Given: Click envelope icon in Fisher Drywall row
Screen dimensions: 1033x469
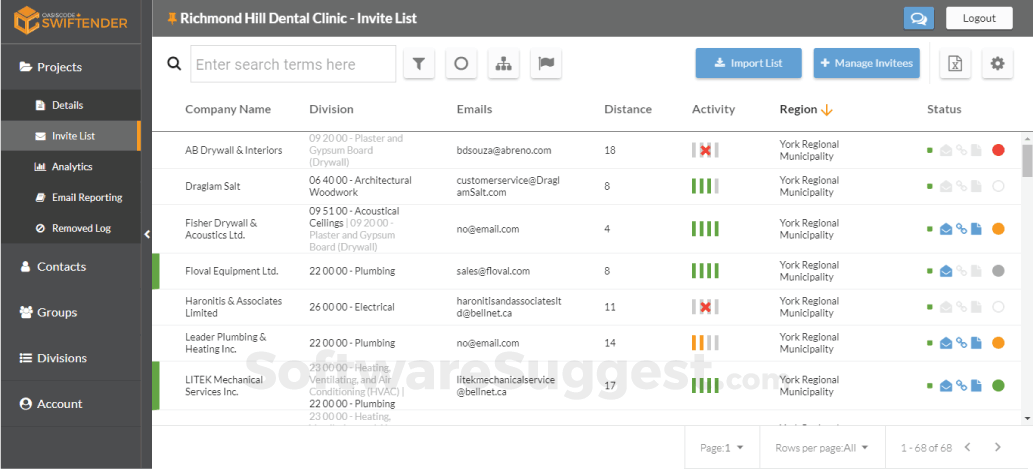Looking at the screenshot, I should [x=946, y=229].
